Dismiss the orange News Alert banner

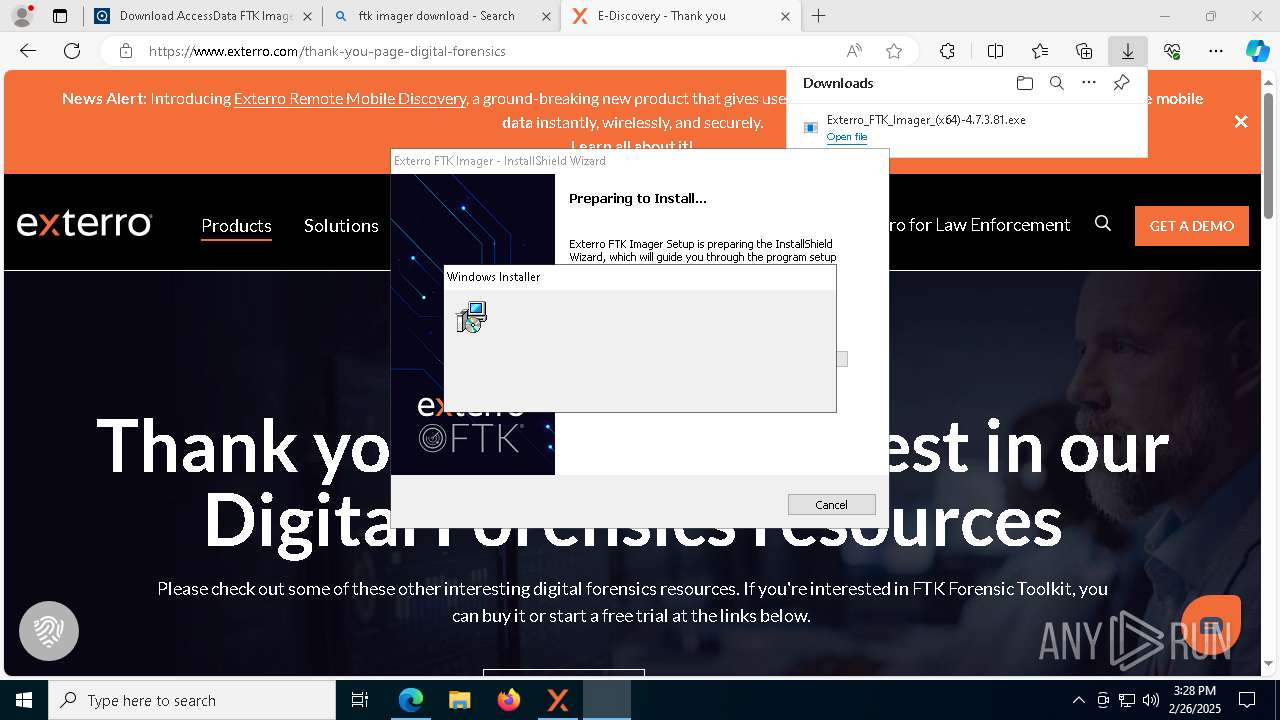pos(1241,121)
